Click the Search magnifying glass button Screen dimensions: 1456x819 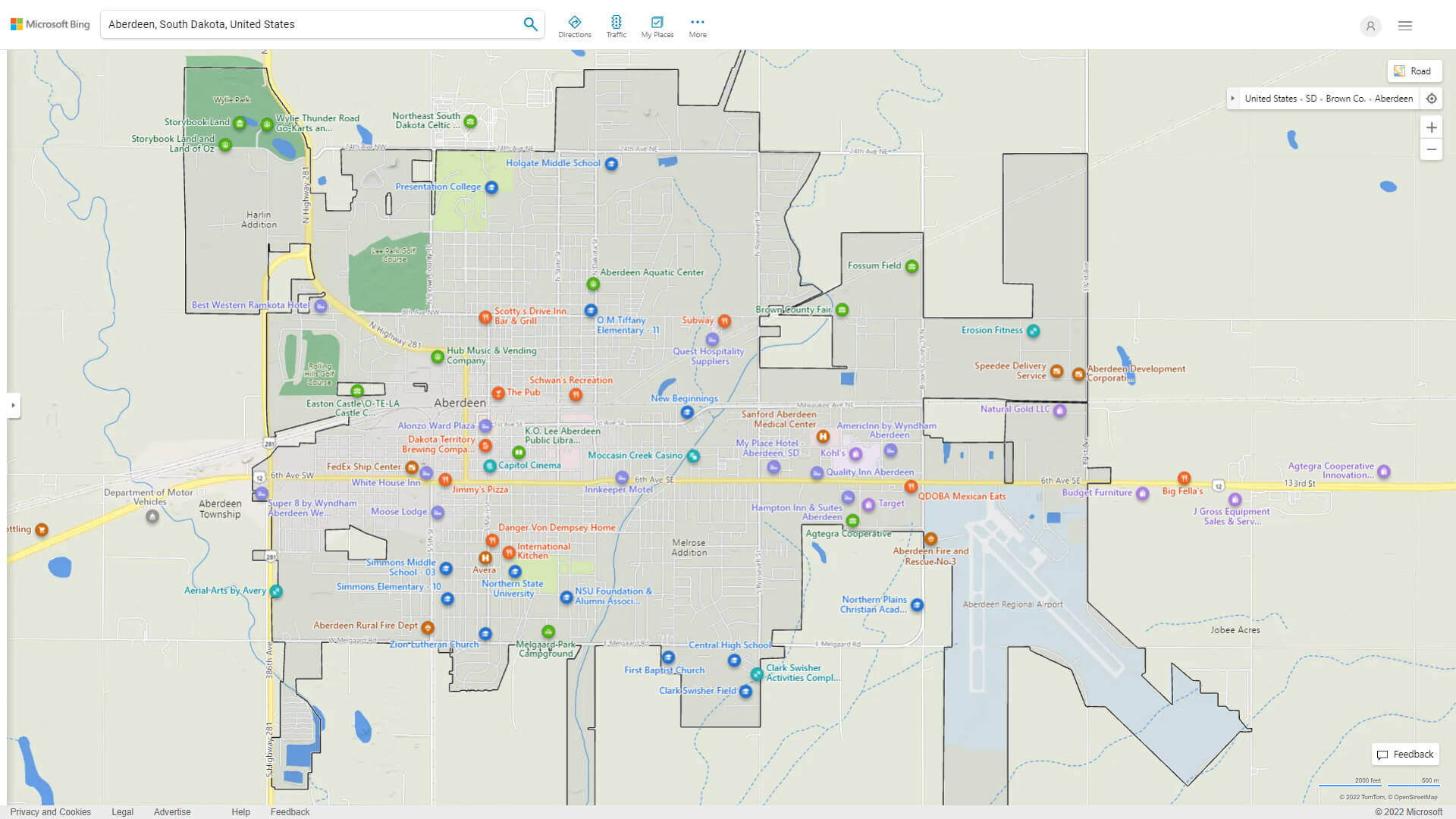[x=530, y=24]
